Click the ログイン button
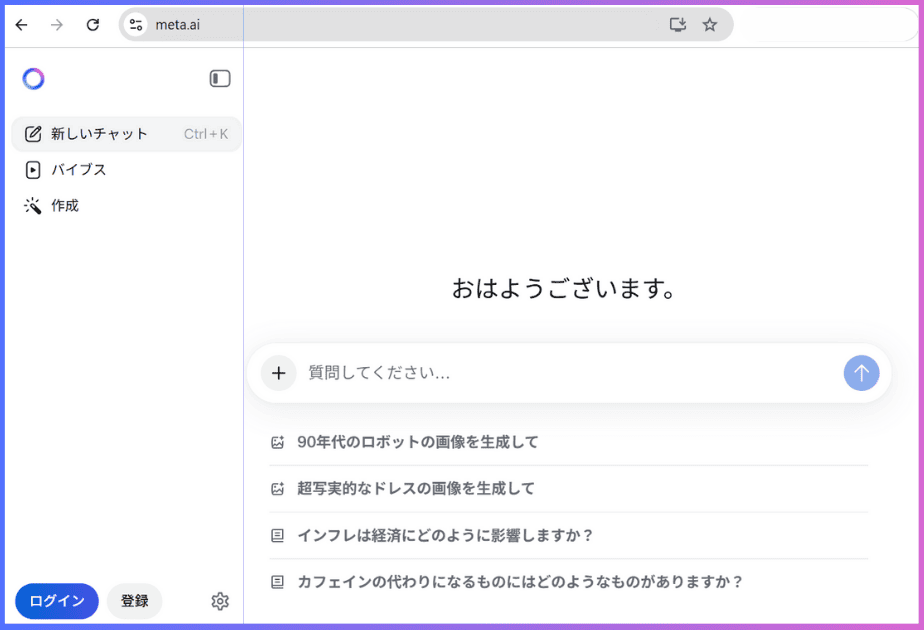This screenshot has height=630, width=924. pyautogui.click(x=56, y=601)
